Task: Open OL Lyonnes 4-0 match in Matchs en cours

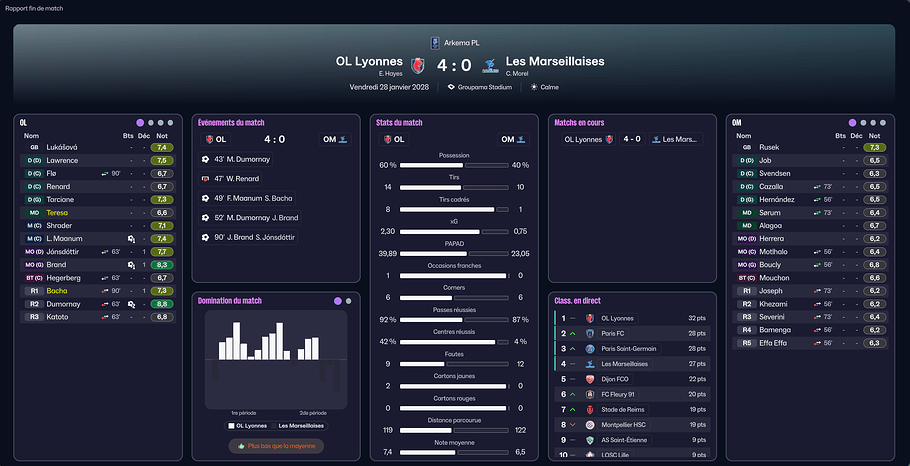Action: point(632,140)
